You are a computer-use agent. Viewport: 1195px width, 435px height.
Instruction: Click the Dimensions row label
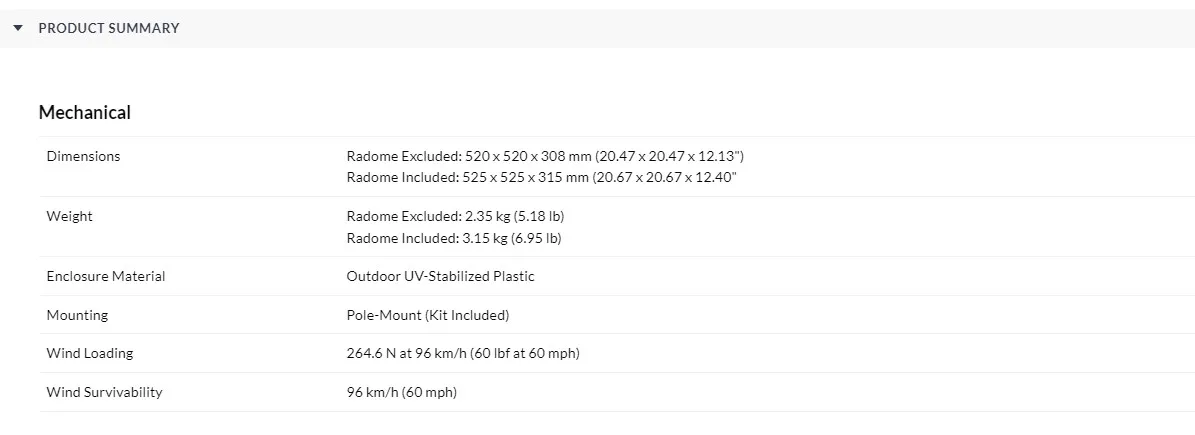click(83, 156)
